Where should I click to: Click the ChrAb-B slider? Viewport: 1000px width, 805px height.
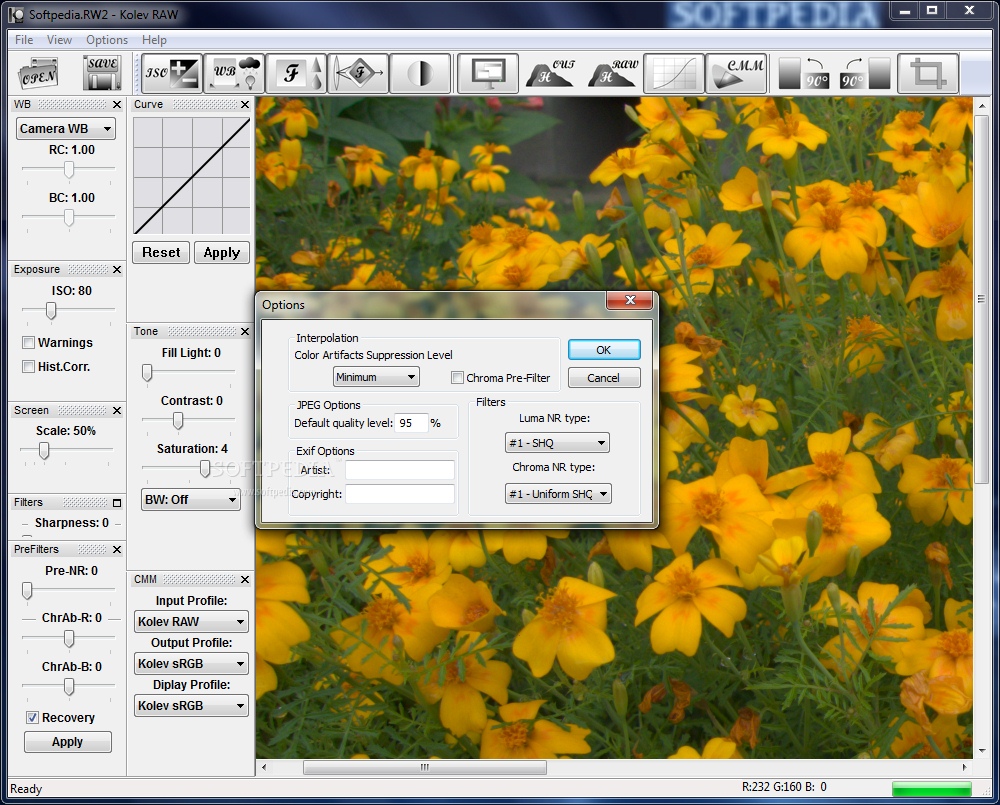click(x=69, y=686)
